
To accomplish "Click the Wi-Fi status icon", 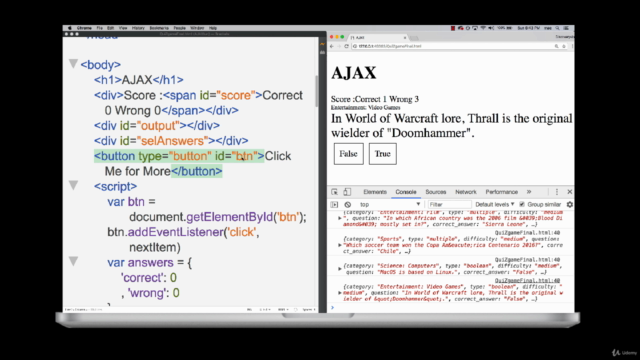I will pos(483,28).
